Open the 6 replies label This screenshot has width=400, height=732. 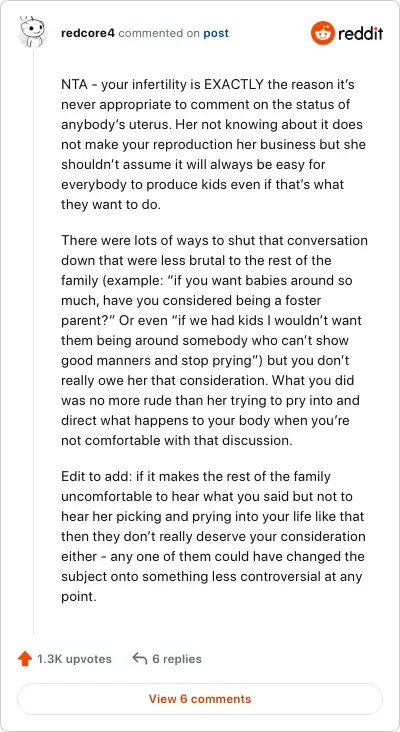coord(177,659)
